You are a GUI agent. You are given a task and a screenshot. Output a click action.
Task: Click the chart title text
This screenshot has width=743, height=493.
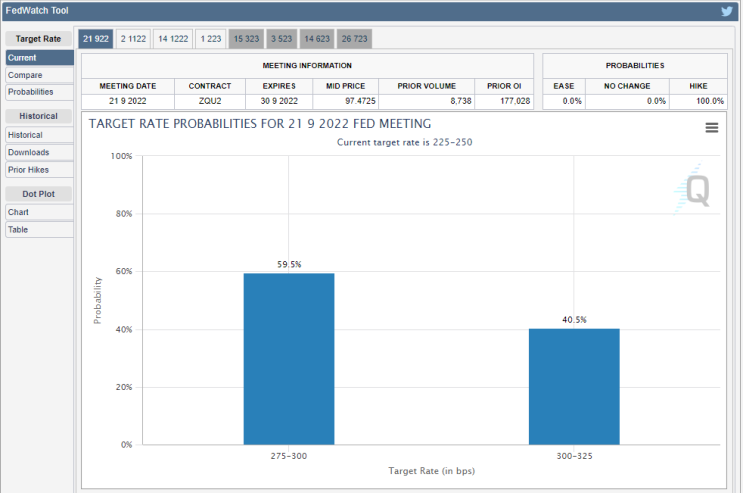pyautogui.click(x=260, y=124)
